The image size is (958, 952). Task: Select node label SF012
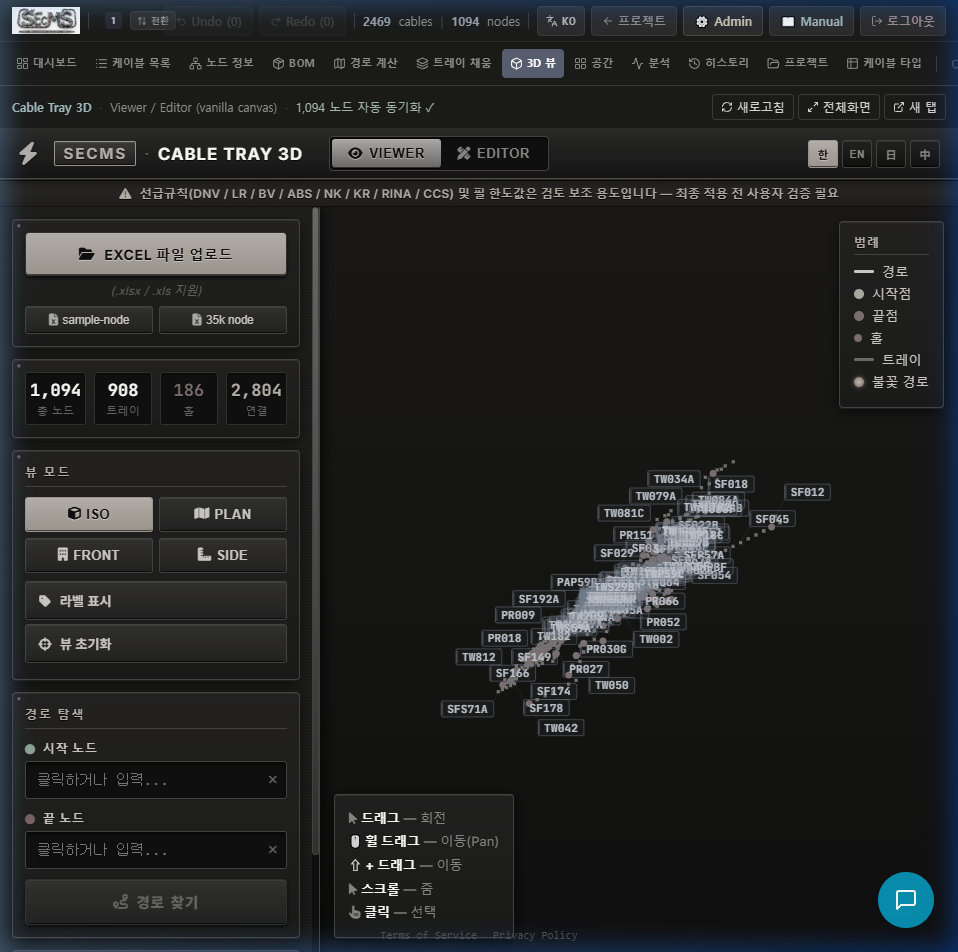(x=807, y=492)
